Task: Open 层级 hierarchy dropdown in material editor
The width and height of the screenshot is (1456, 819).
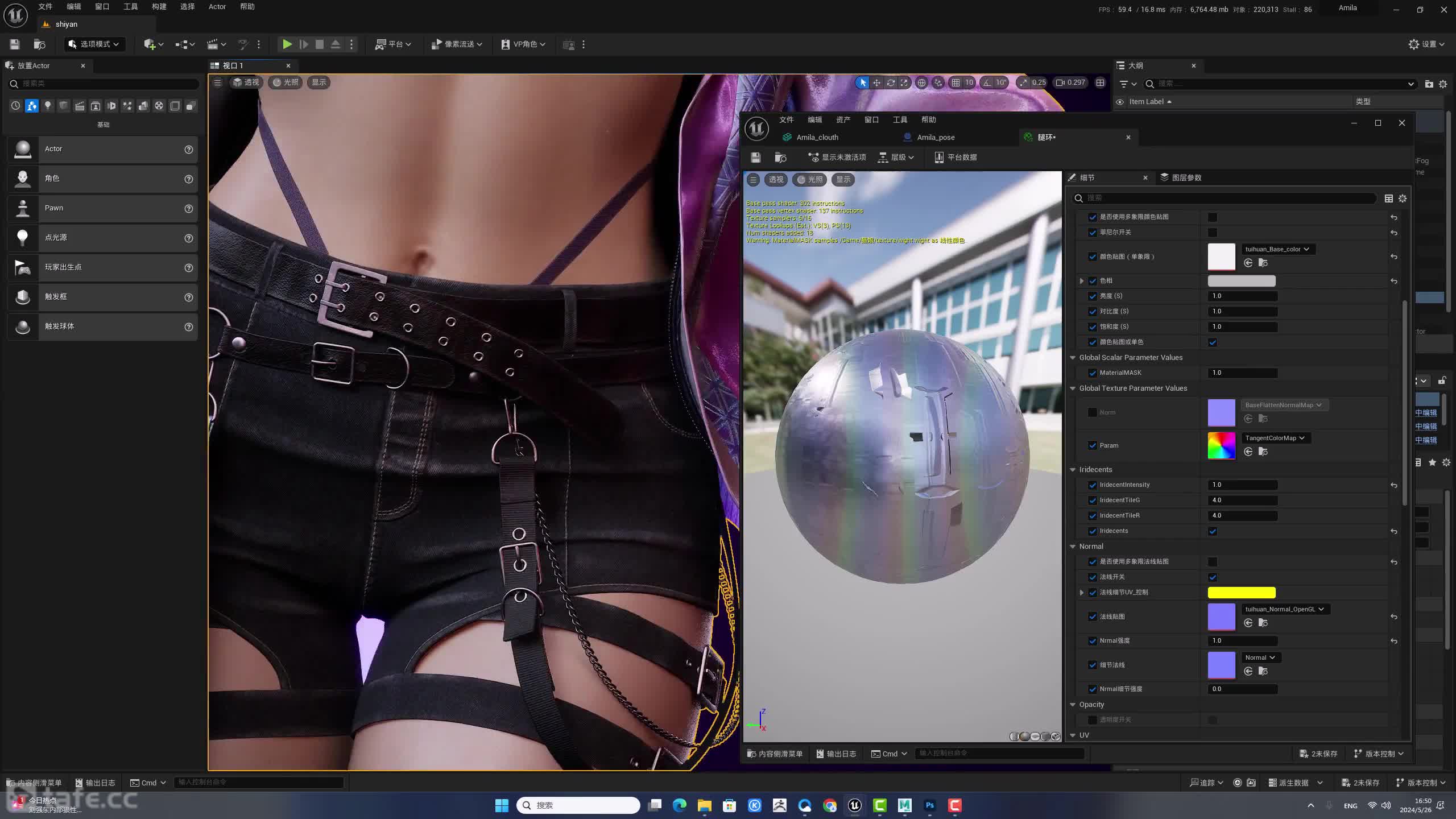Action: click(896, 158)
